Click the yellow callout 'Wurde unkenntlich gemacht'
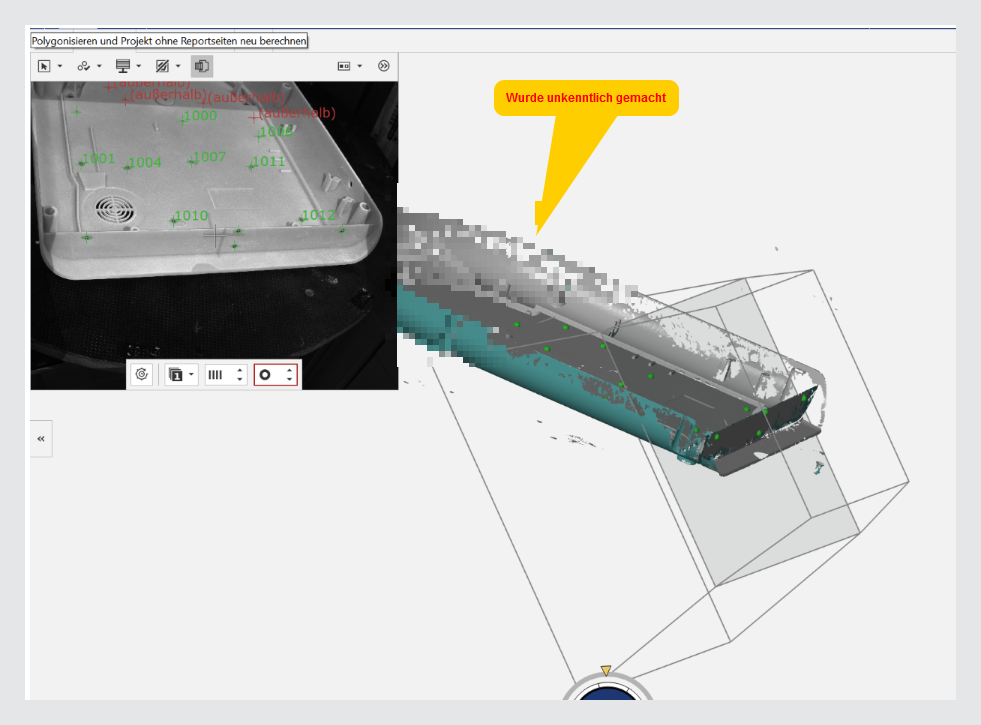This screenshot has height=725, width=981. pyautogui.click(x=586, y=98)
